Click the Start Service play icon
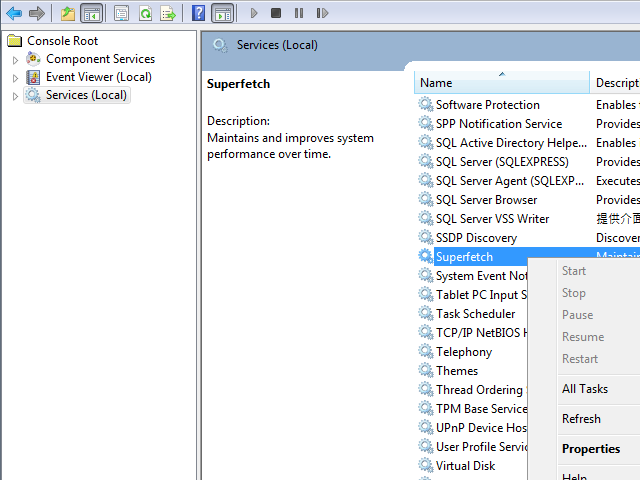Image resolution: width=640 pixels, height=480 pixels. coord(254,13)
